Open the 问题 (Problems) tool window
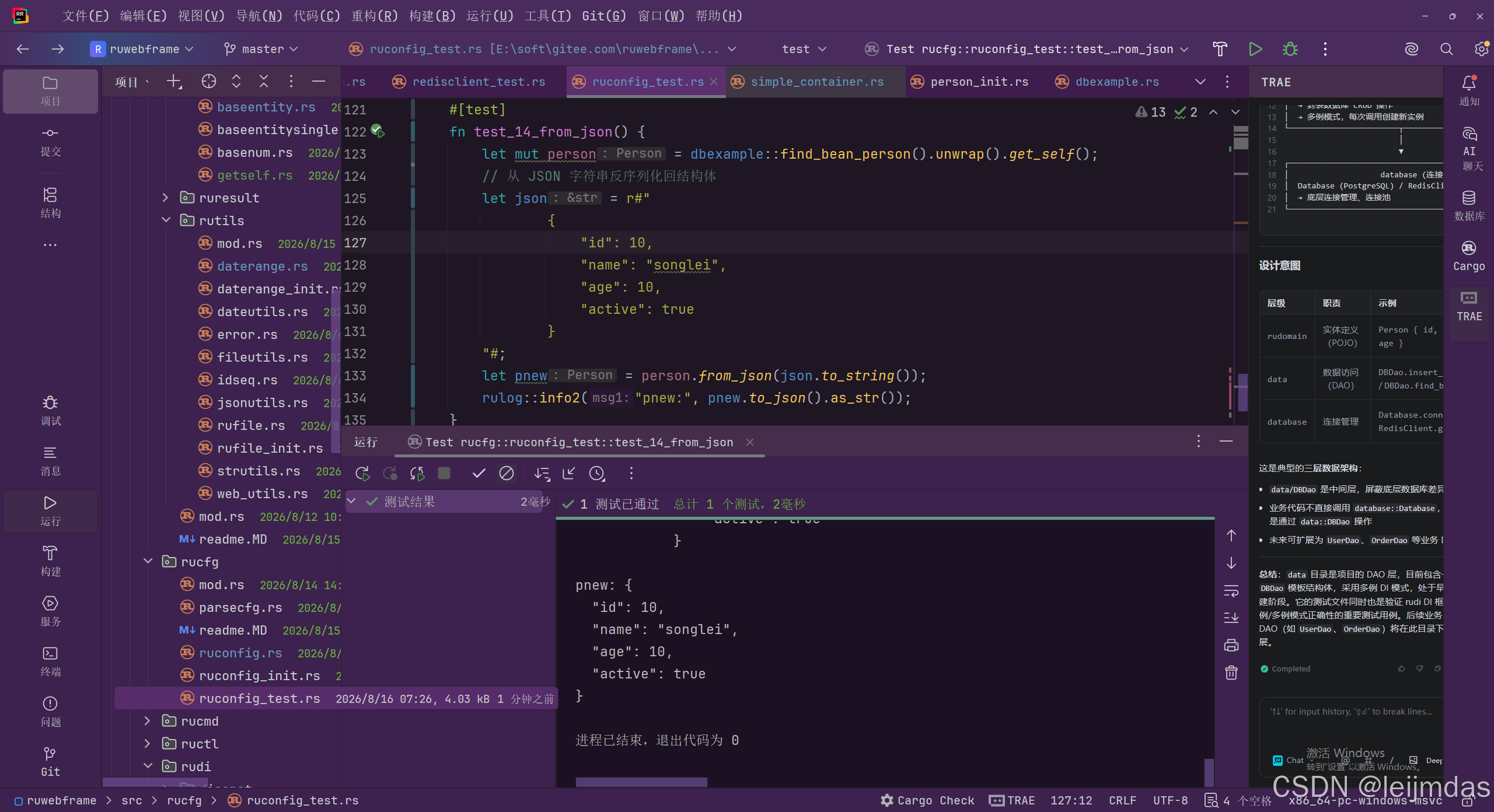Image resolution: width=1494 pixels, height=812 pixels. point(50,712)
